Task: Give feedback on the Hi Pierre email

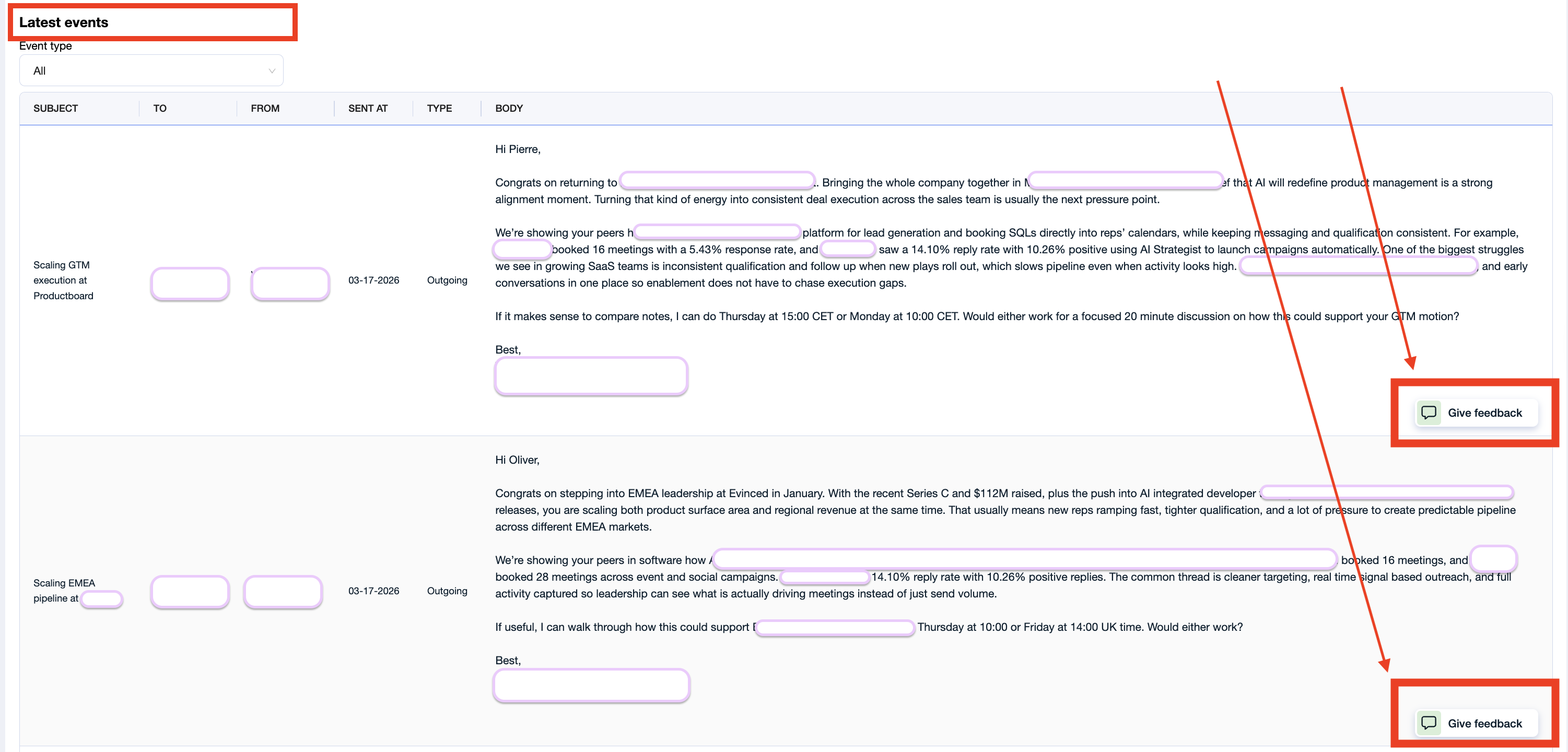Action: (x=1476, y=413)
